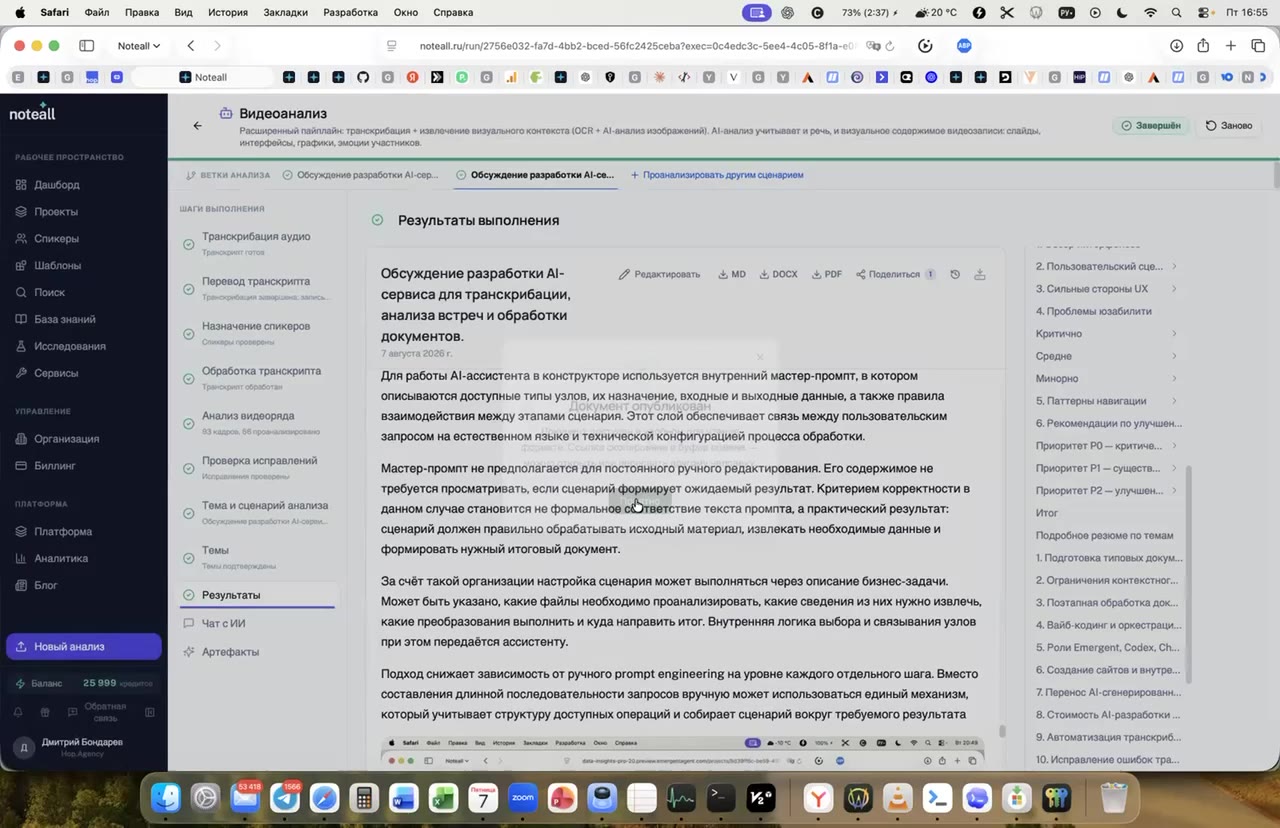Open Закладки menu in menu bar
1280x828 pixels.
point(287,13)
